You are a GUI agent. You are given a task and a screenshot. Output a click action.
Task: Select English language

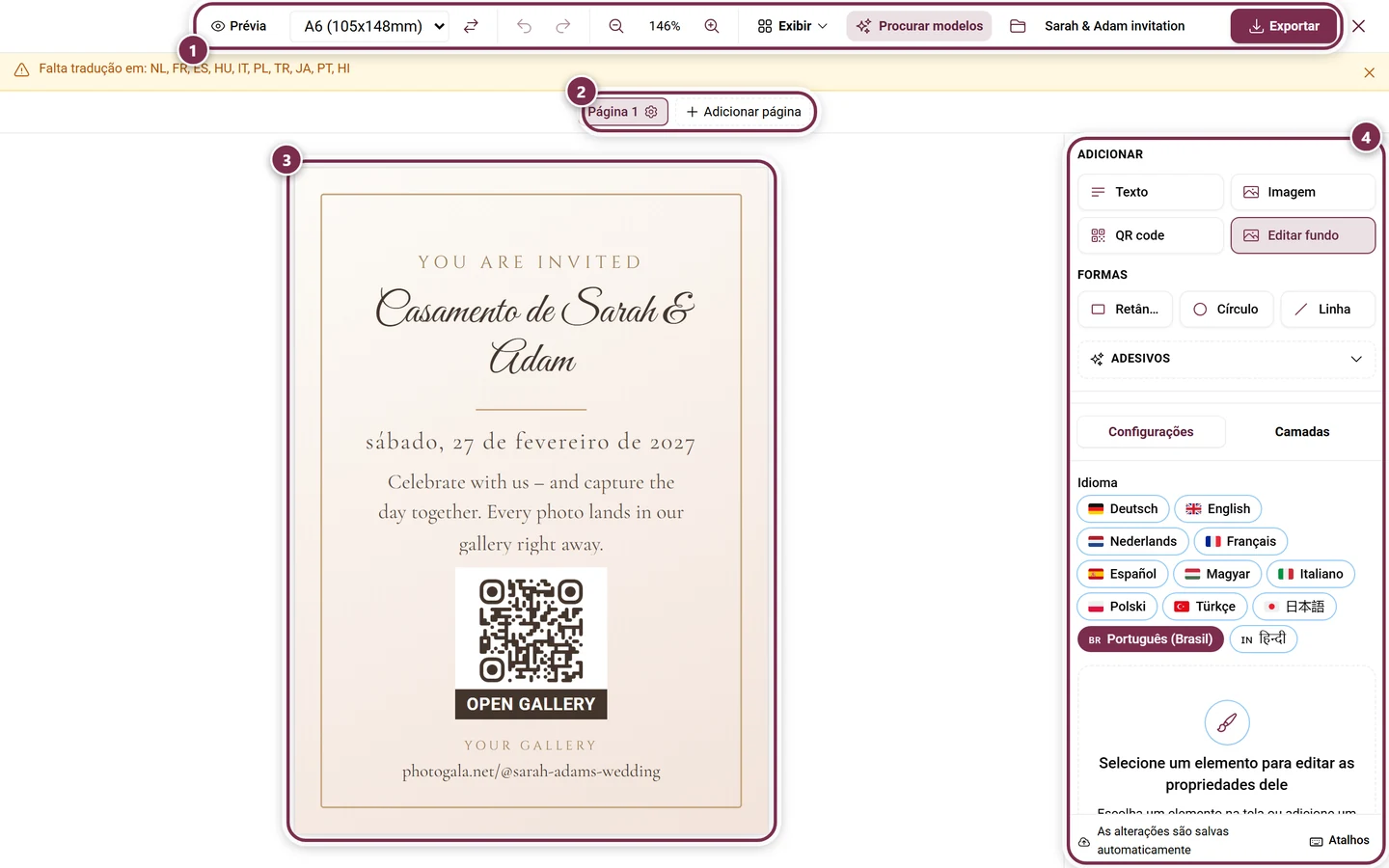pos(1217,509)
